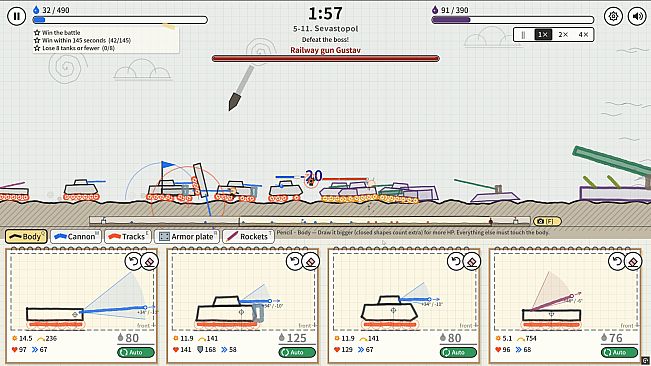Select the Rockets drawing tool

point(248,237)
